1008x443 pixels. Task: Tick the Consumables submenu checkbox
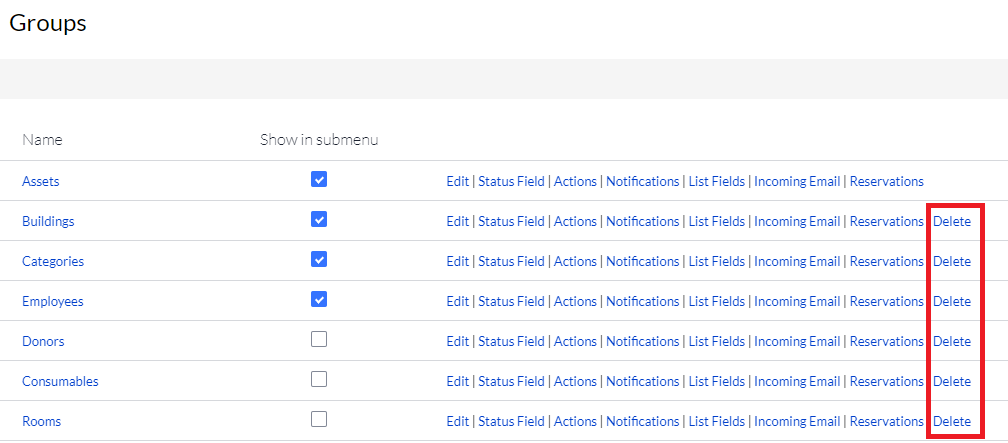coord(319,379)
